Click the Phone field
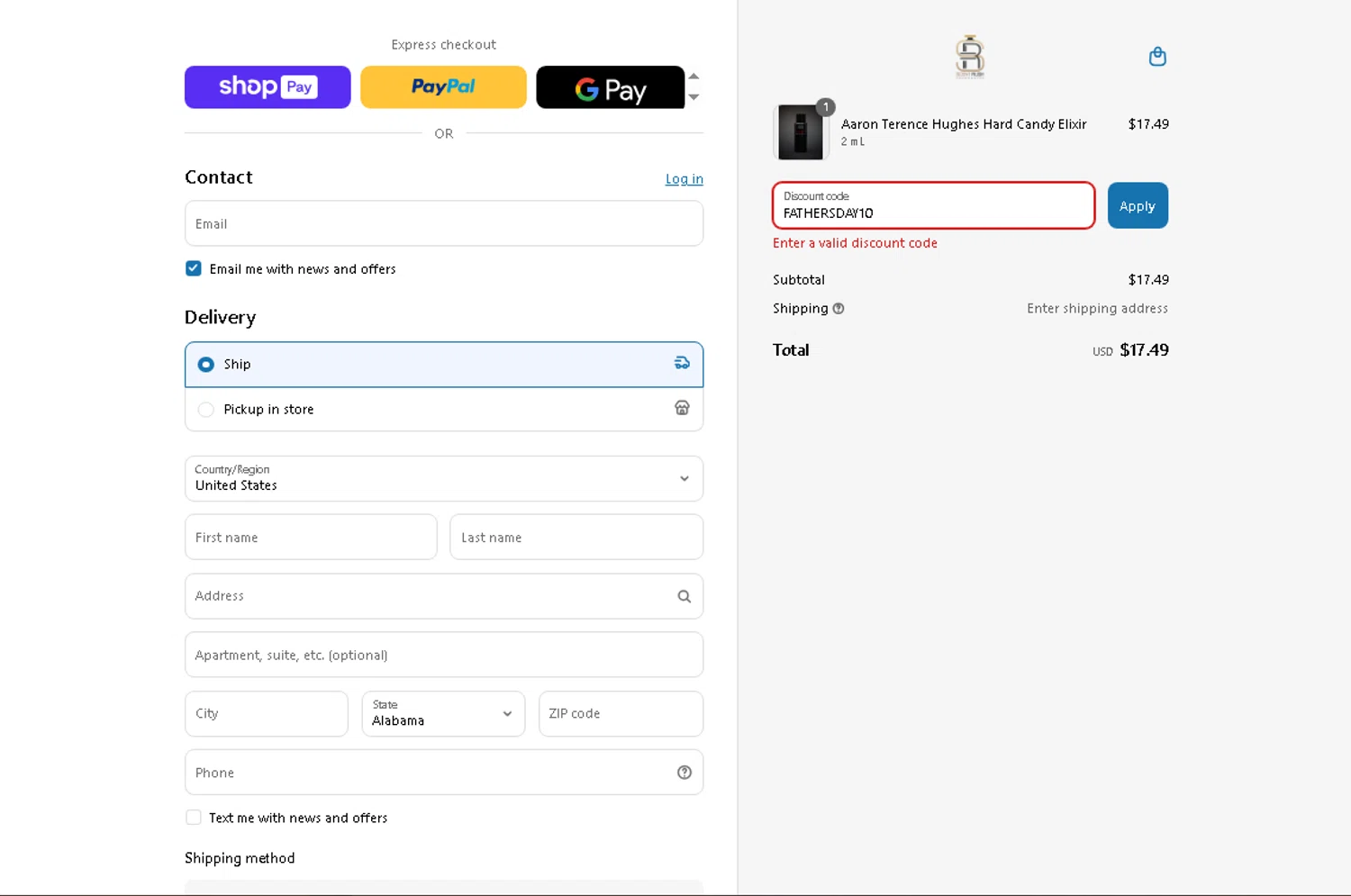Image resolution: width=1351 pixels, height=896 pixels. click(443, 773)
